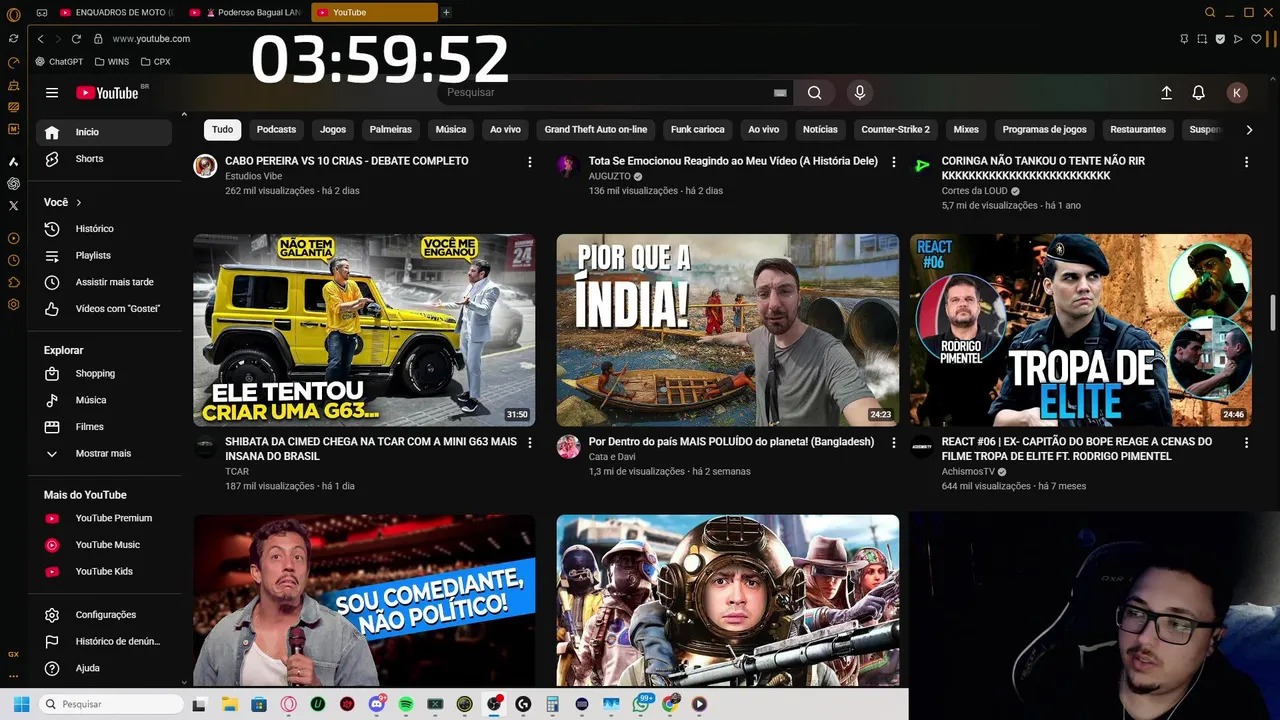The image size is (1280, 720).
Task: Click the search magnifier button
Action: coord(815,93)
